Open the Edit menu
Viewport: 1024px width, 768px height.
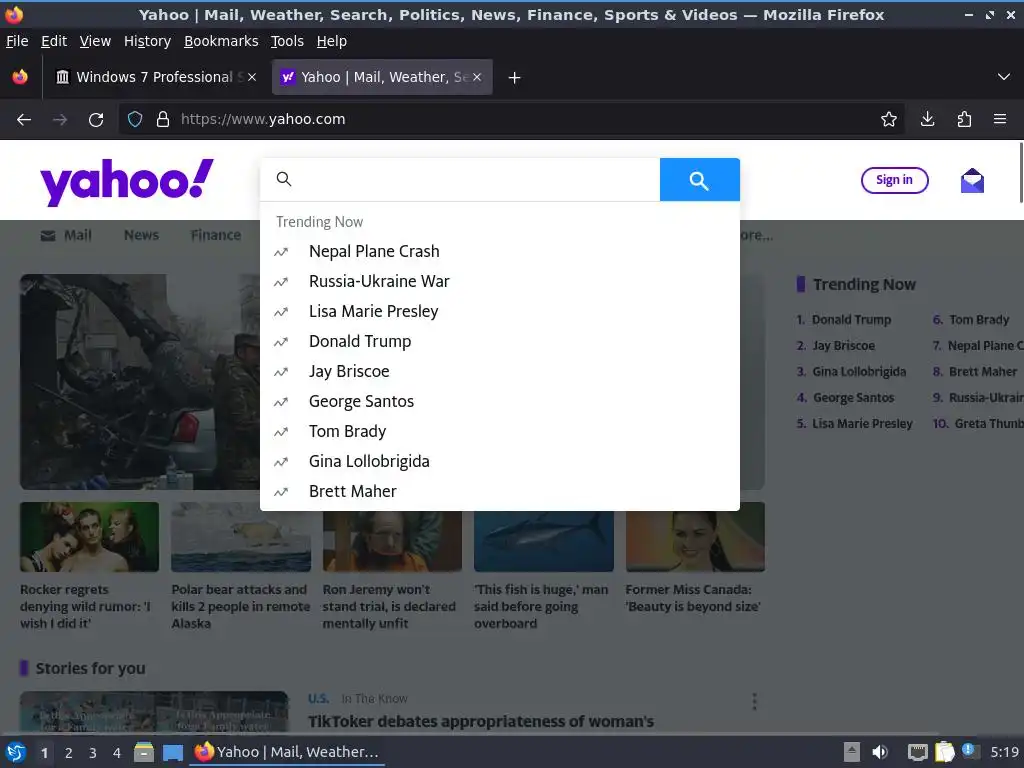[54, 41]
